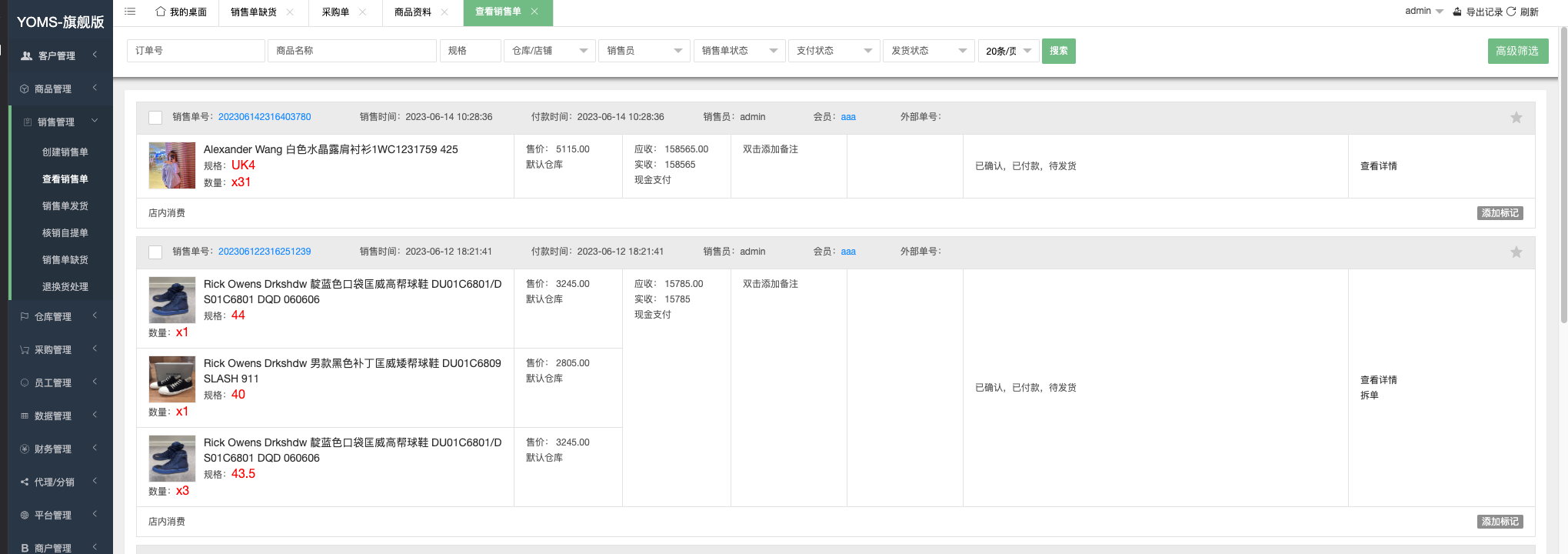This screenshot has height=554, width=1568.
Task: Click 查看详情 for Alexander Wang order
Action: [x=1379, y=166]
